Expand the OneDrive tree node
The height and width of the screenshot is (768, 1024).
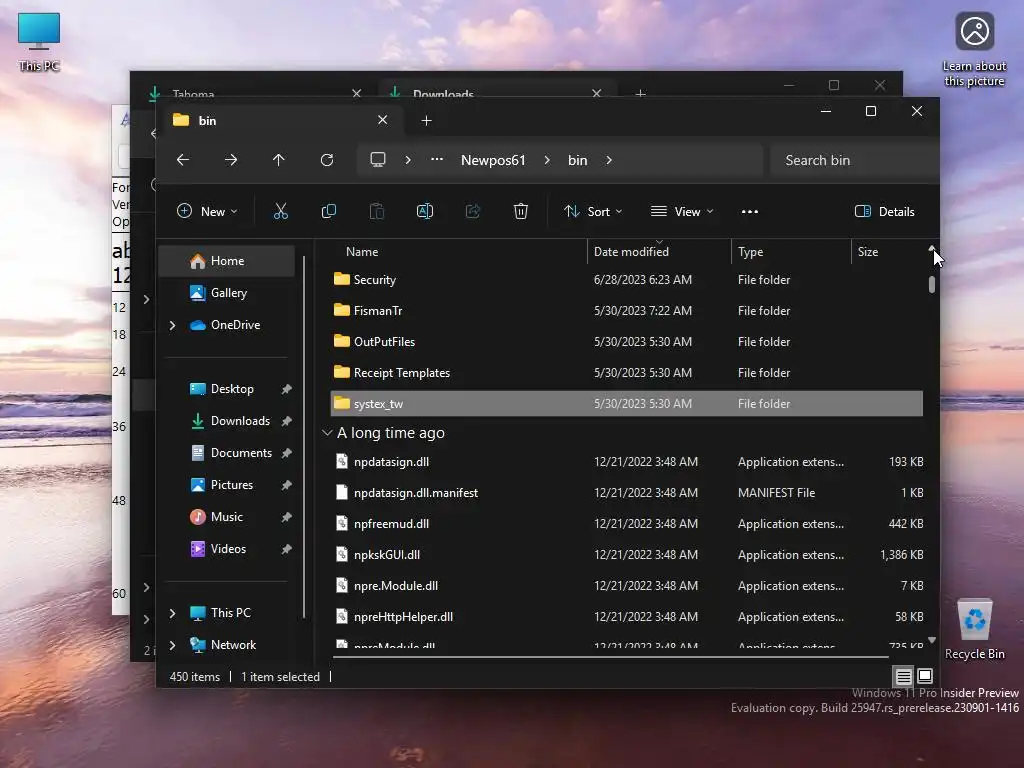(172, 325)
